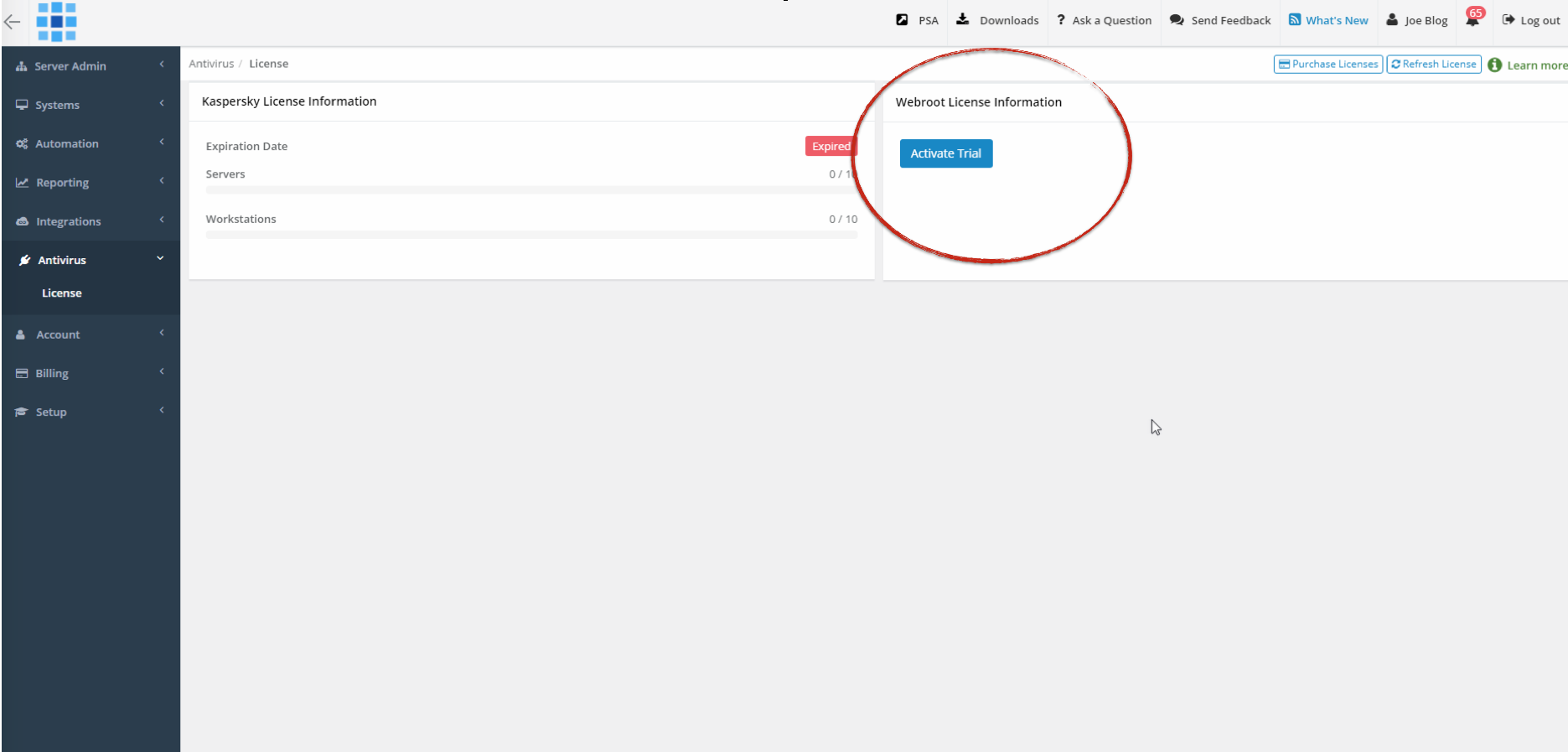1568x752 pixels.
Task: Click the Log out arrow icon
Action: (x=1508, y=19)
